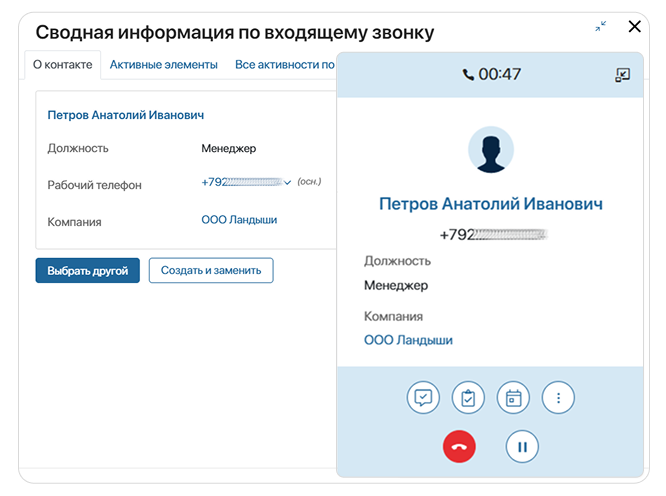Put the call on hold with the pause button
Image resolution: width=666 pixels, height=496 pixels.
pos(522,447)
